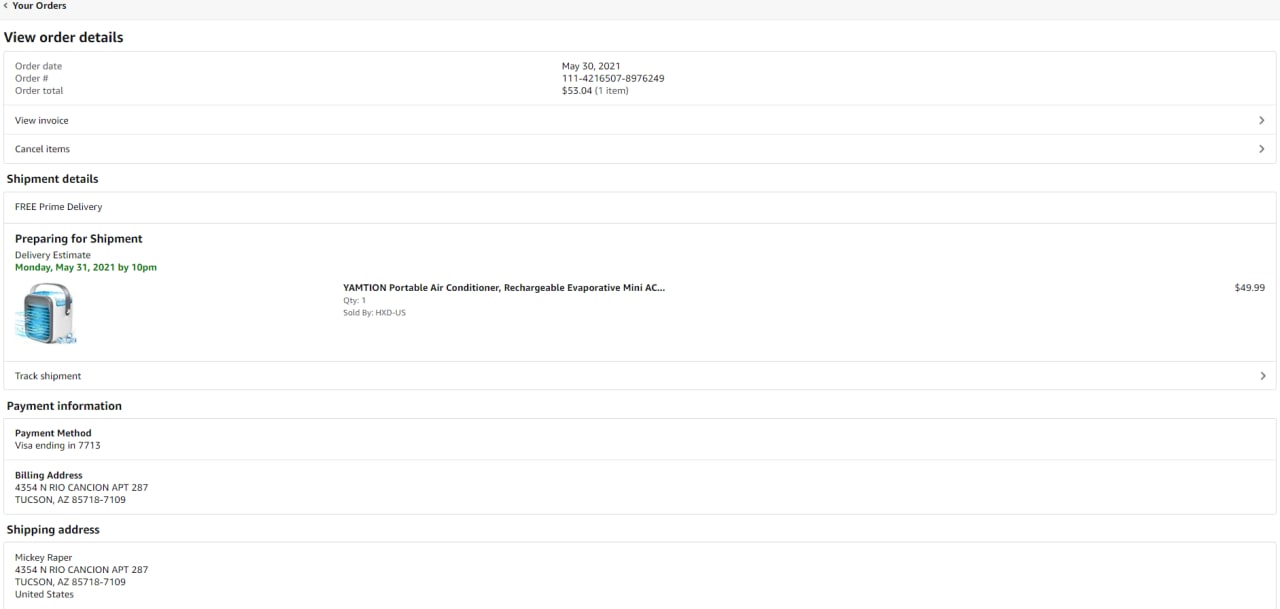Click the Cancel items arrow icon

pos(1262,149)
